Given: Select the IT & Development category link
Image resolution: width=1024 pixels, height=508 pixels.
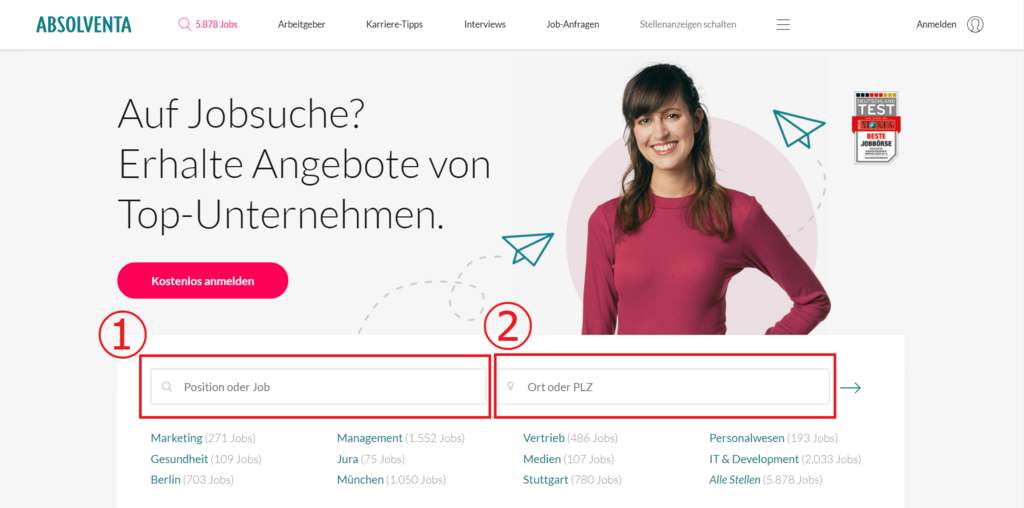Looking at the screenshot, I should pos(754,459).
